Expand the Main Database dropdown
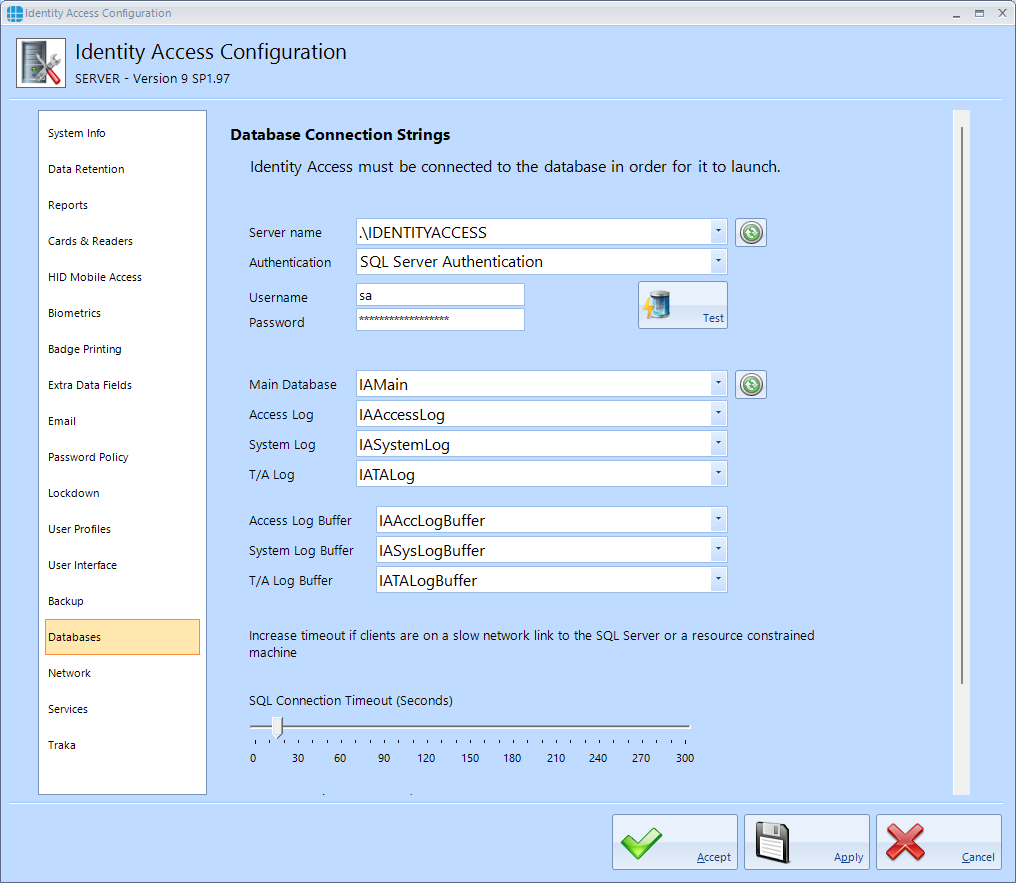The image size is (1016, 883). (718, 384)
